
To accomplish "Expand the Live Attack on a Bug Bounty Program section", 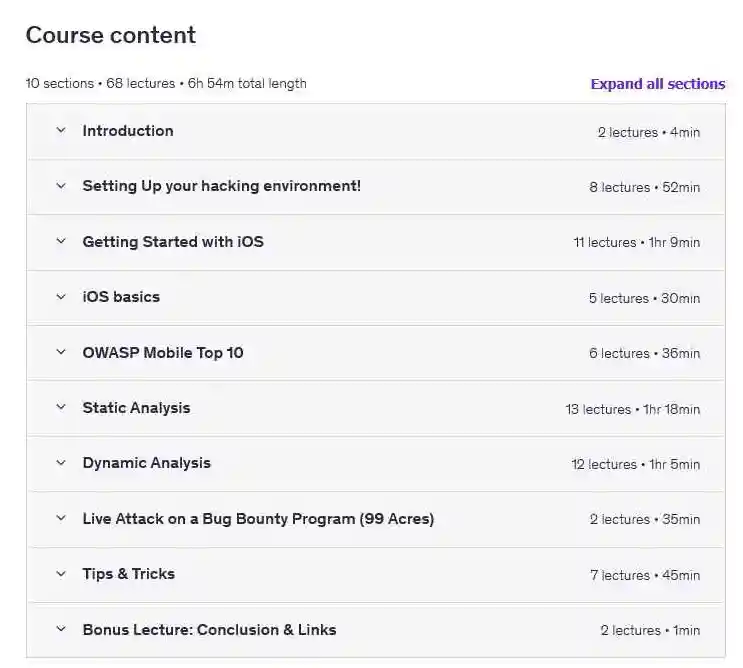I will 258,519.
